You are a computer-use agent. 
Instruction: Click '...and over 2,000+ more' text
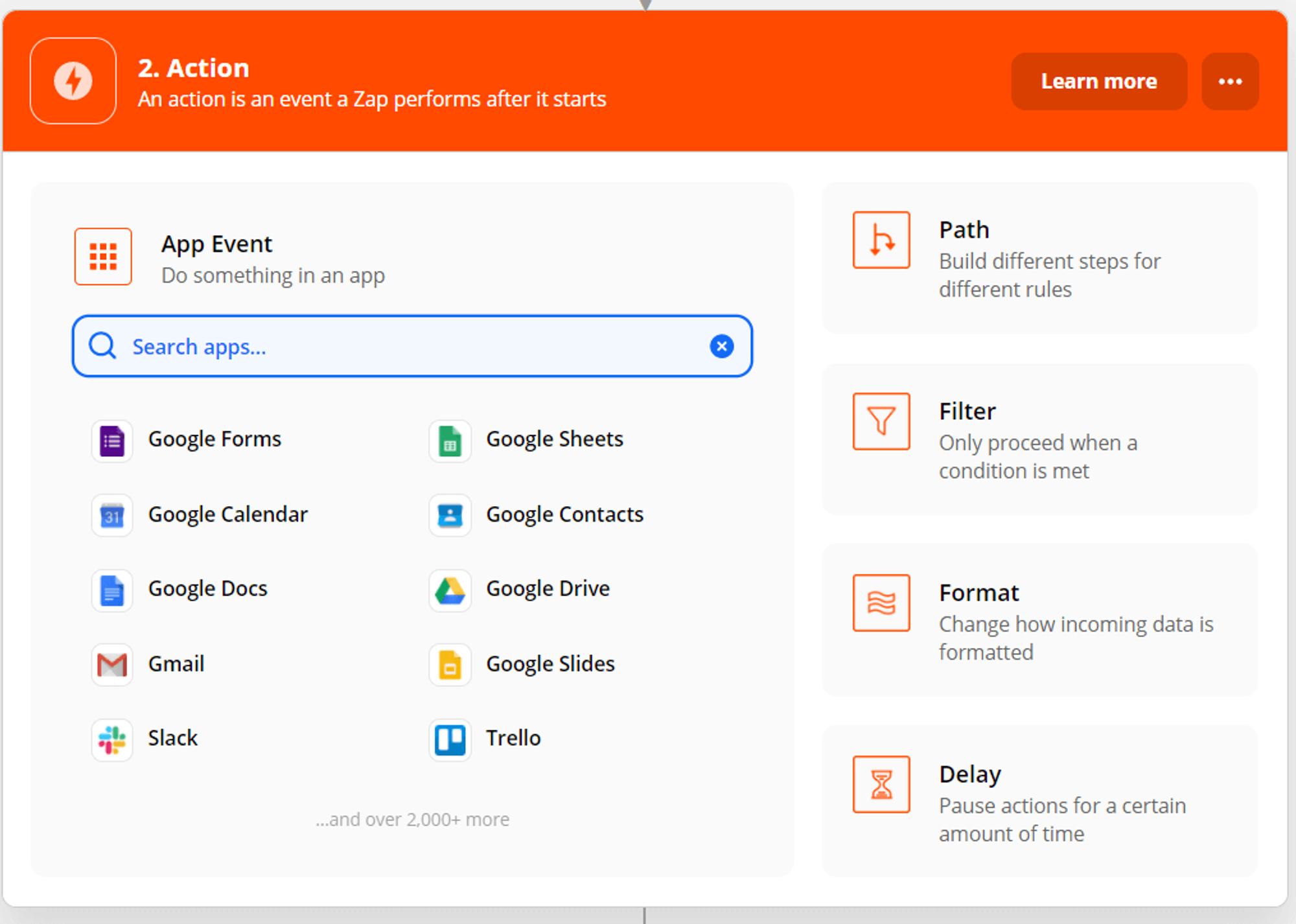412,820
